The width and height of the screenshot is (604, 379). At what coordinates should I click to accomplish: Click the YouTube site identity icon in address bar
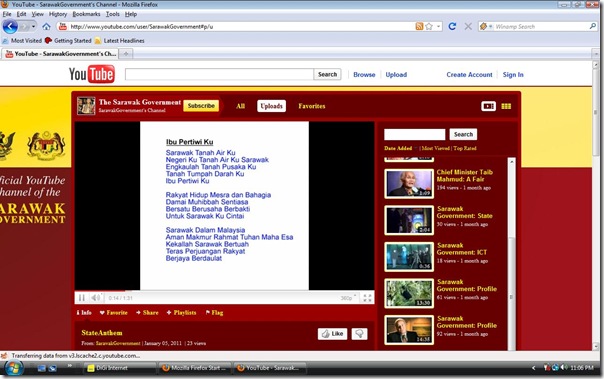pyautogui.click(x=63, y=27)
